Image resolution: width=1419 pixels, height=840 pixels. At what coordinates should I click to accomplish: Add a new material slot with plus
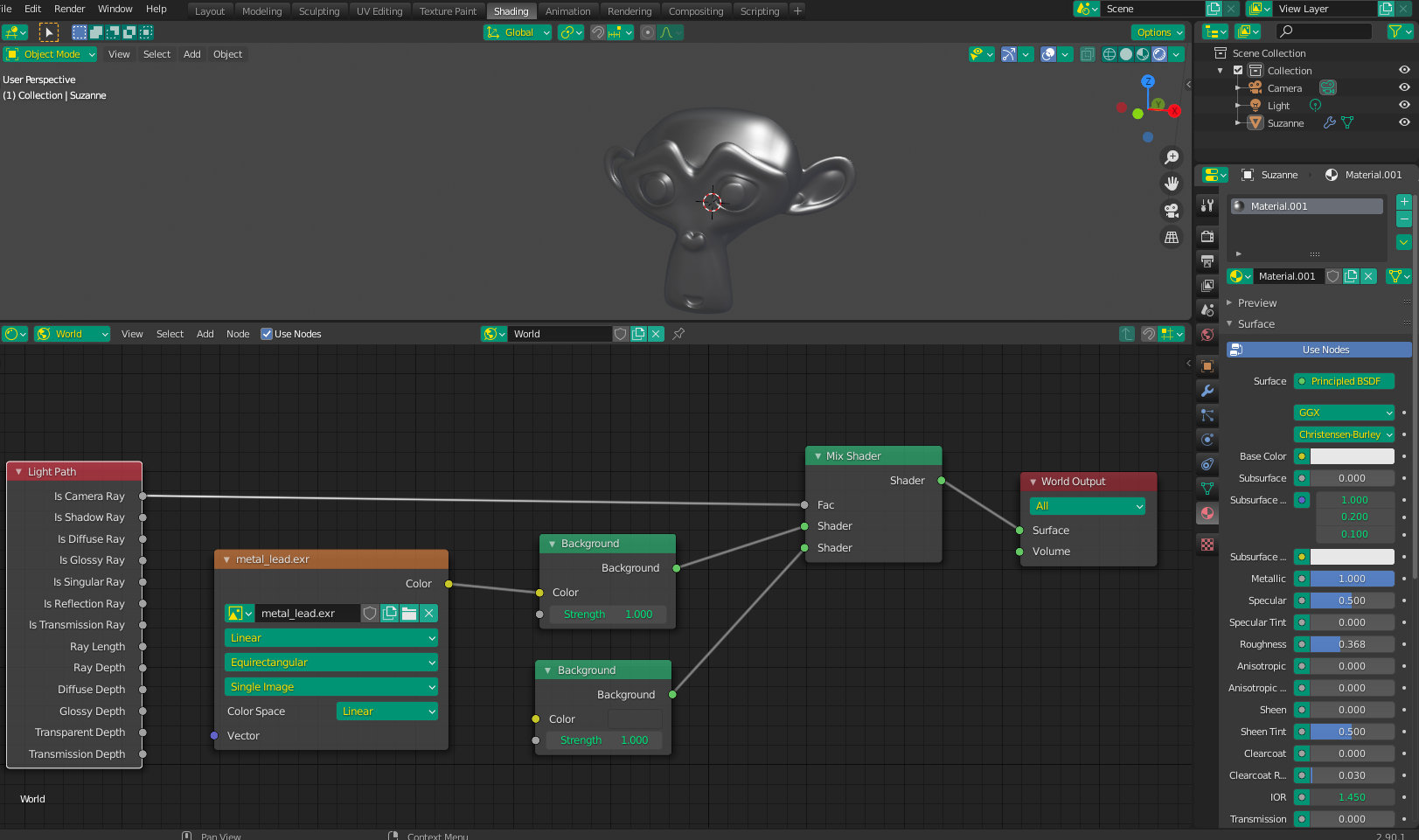tap(1404, 202)
